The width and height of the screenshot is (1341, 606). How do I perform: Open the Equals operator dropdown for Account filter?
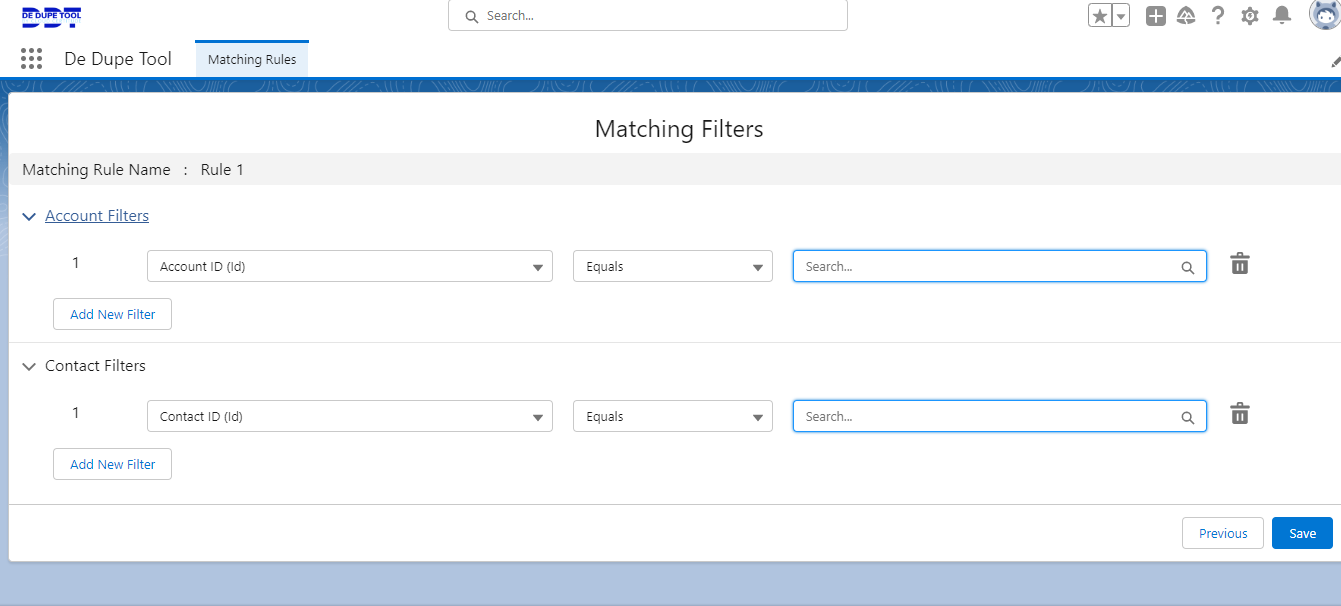672,267
